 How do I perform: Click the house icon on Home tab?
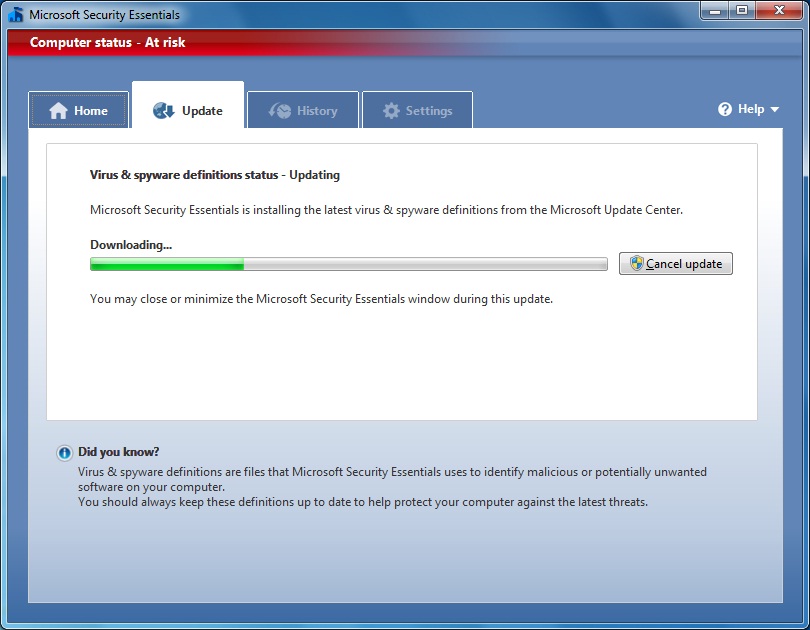pyautogui.click(x=58, y=111)
